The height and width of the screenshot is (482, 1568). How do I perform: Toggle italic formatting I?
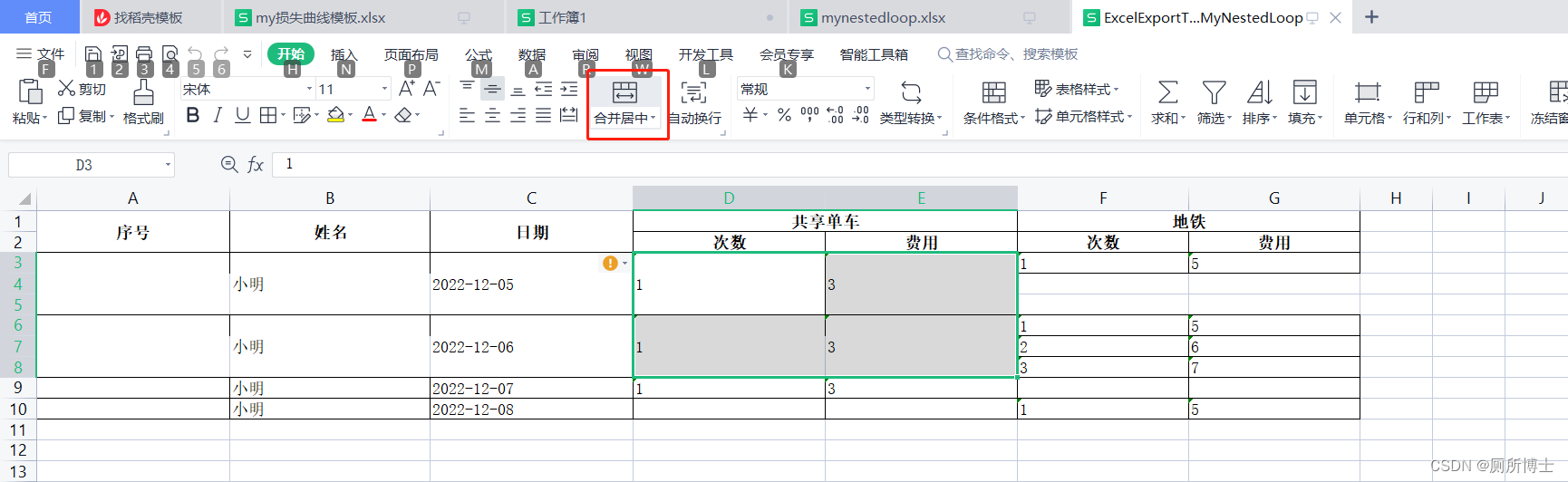[x=218, y=115]
